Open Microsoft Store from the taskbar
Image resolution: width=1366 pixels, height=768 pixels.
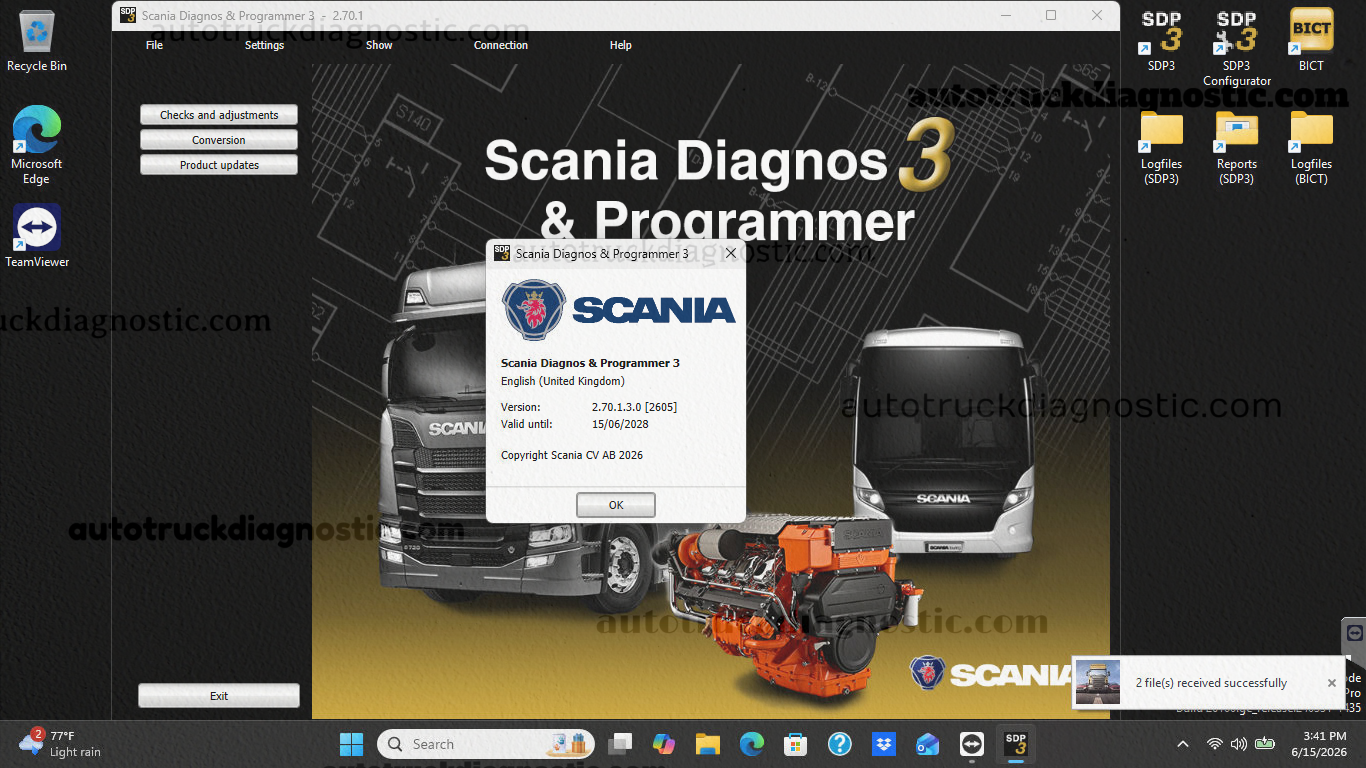click(x=796, y=744)
